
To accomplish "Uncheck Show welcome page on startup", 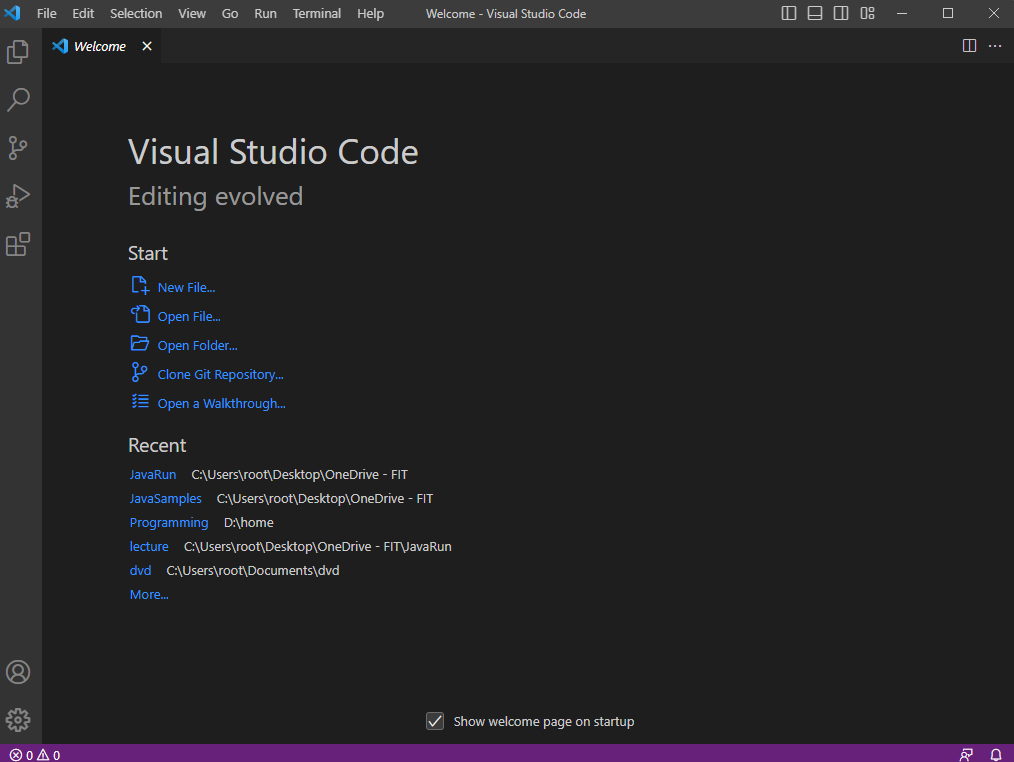I will pyautogui.click(x=435, y=721).
